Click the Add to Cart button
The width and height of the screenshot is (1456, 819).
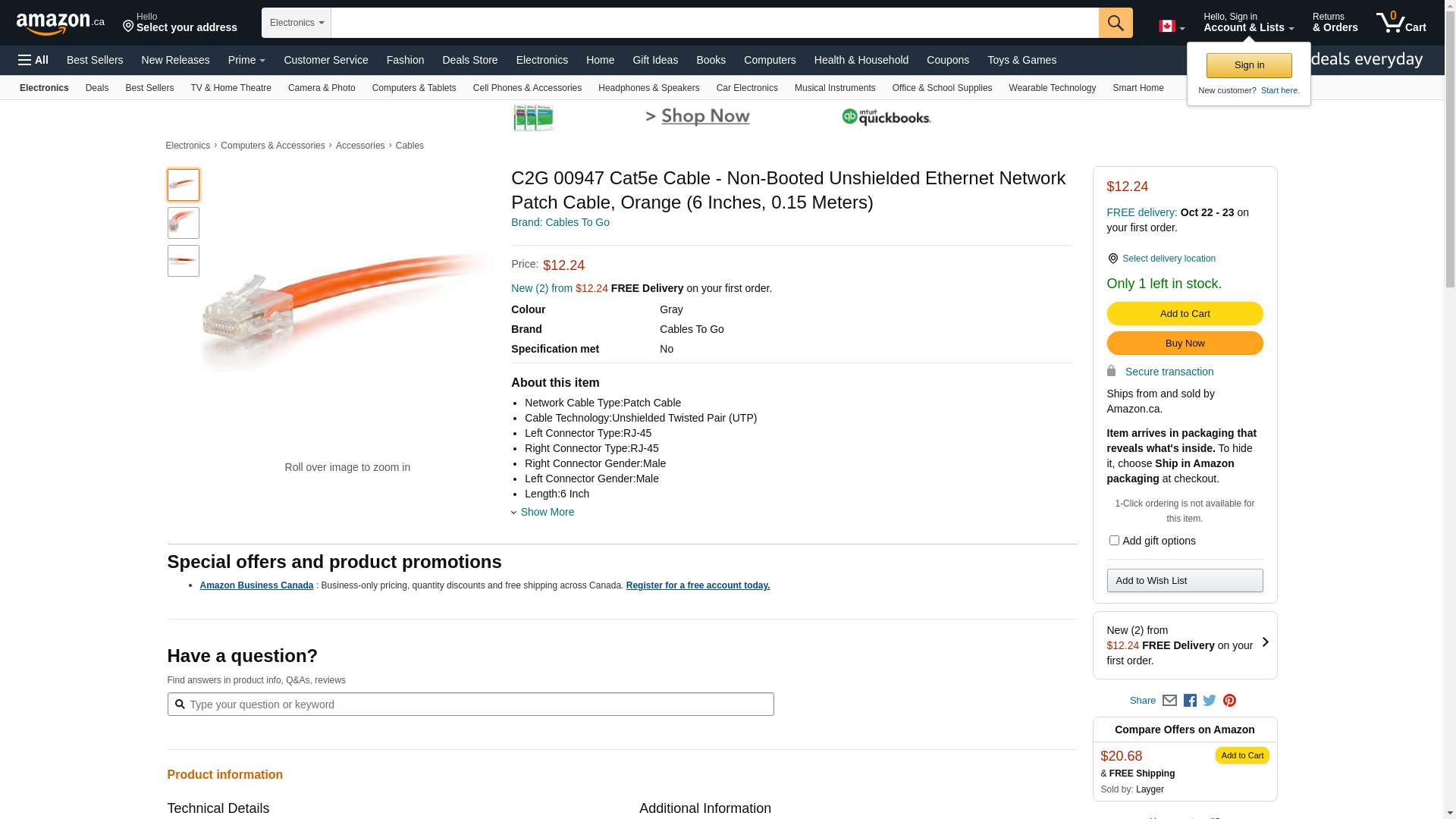[1185, 314]
